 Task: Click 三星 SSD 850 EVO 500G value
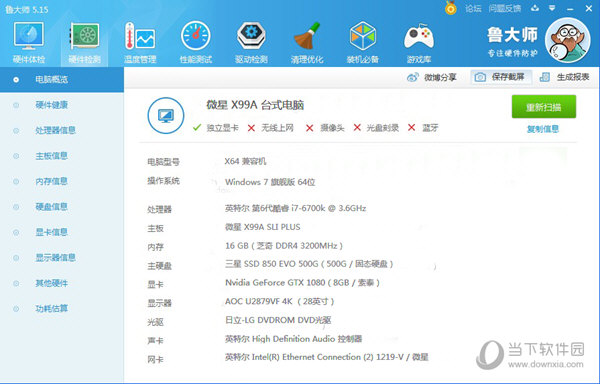309,264
